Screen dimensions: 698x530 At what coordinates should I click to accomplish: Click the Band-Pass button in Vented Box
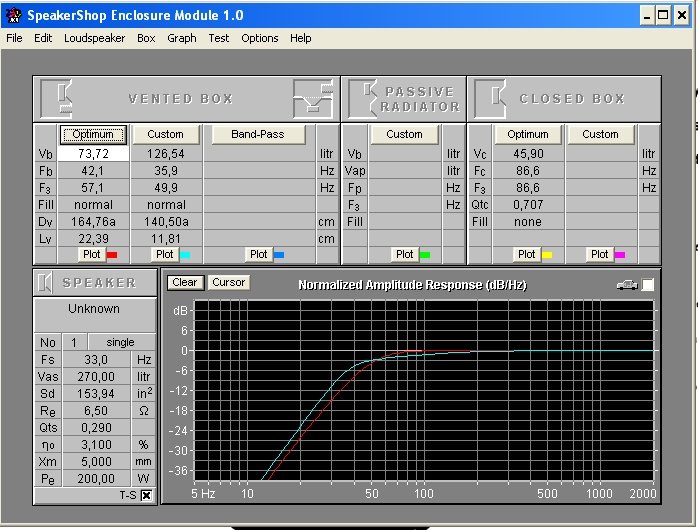click(257, 134)
